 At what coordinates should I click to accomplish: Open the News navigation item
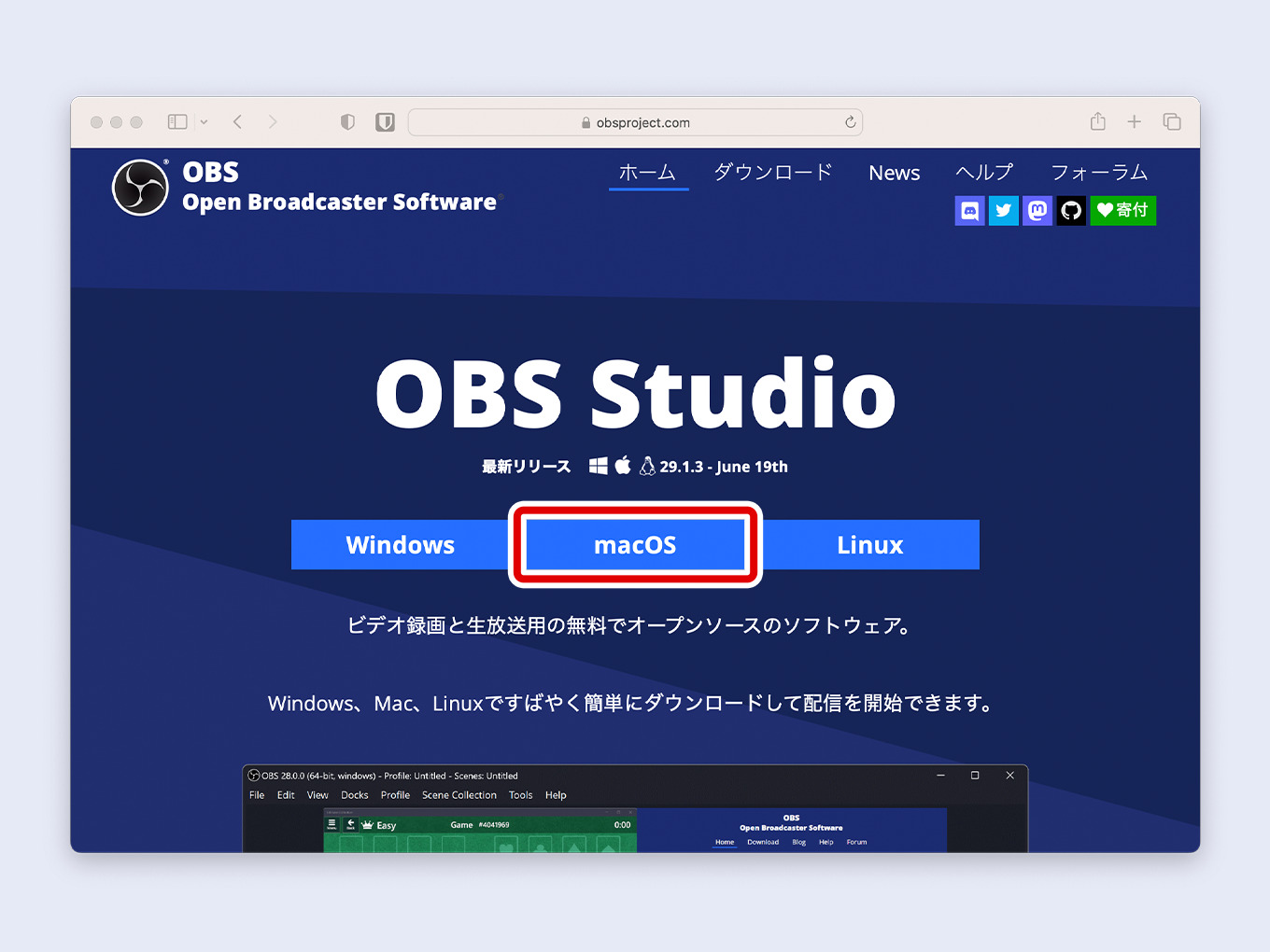pos(895,173)
